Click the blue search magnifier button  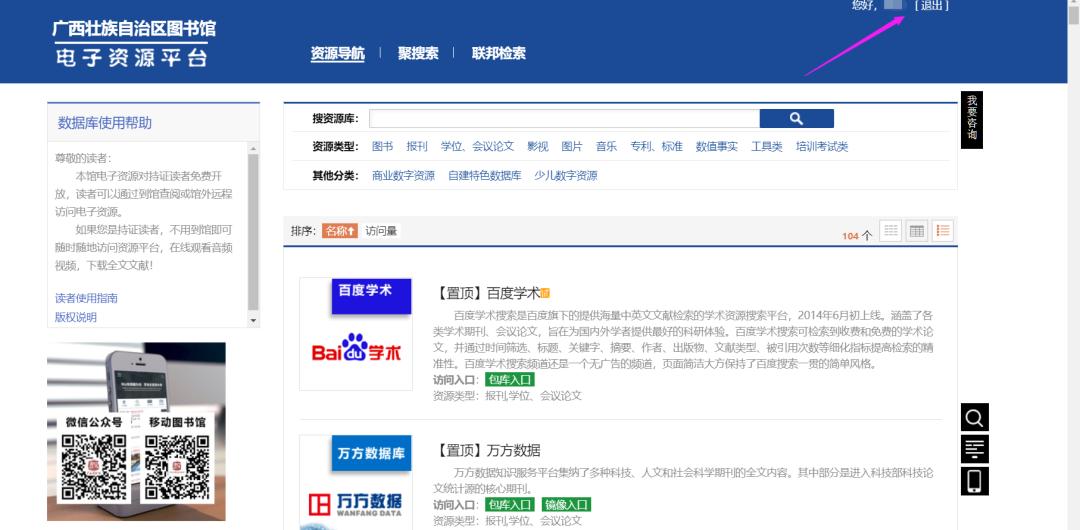(x=796, y=119)
